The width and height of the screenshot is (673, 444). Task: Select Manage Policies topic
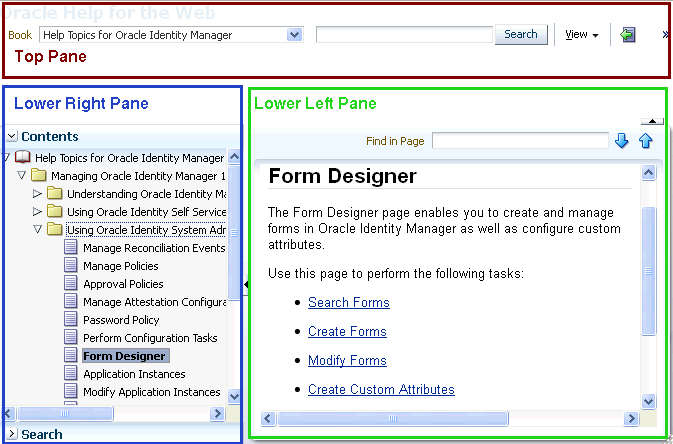click(121, 266)
